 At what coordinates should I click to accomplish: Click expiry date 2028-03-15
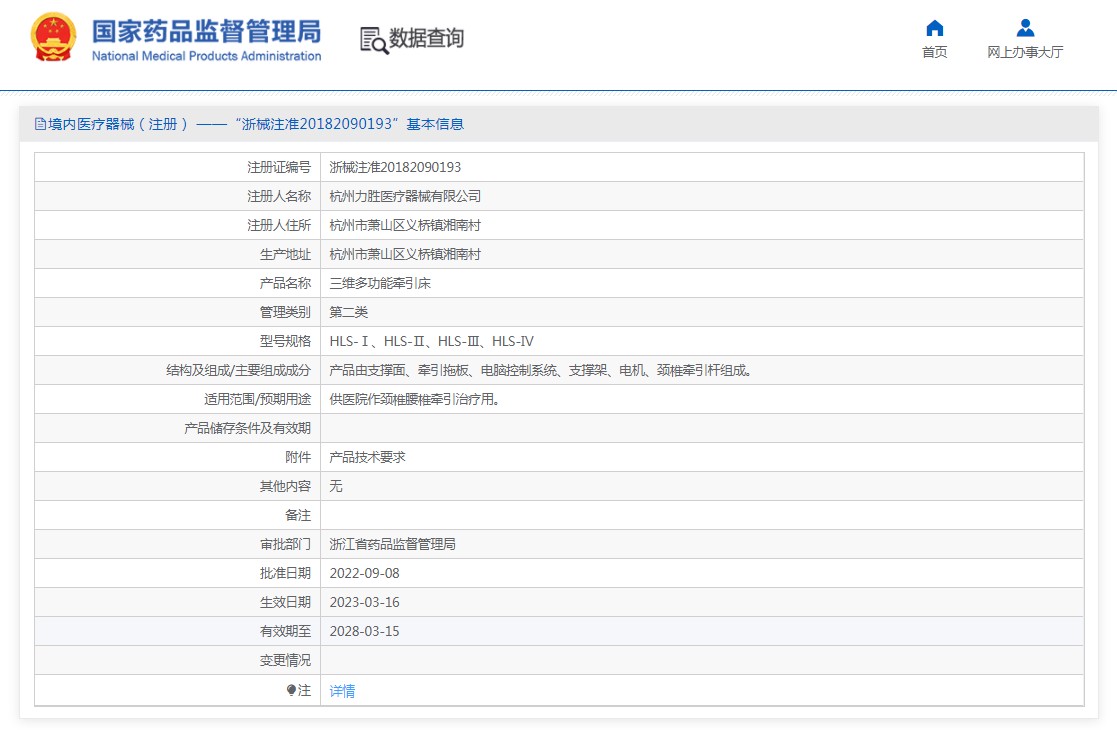click(364, 632)
